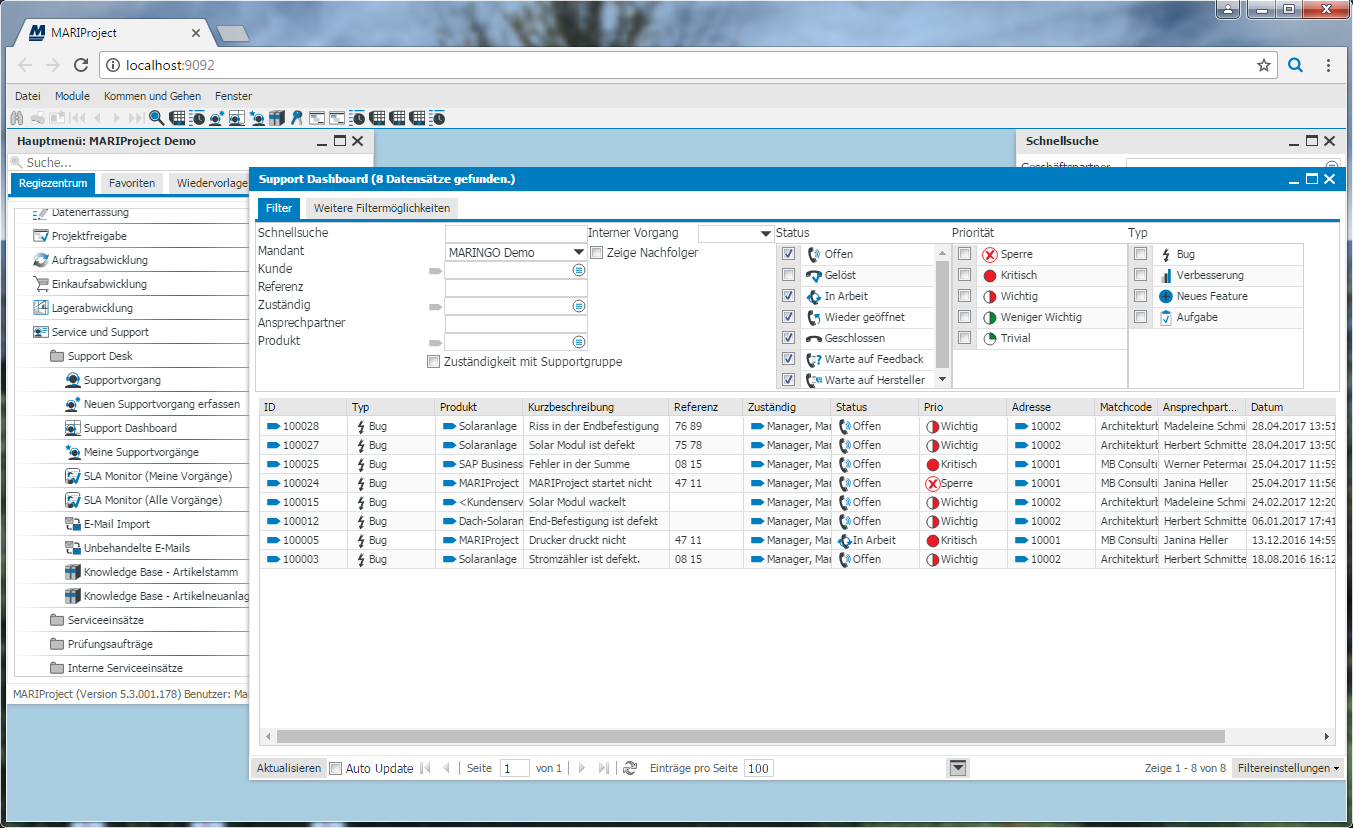Click the magnifier icon in Hauptmenü search
Image resolution: width=1353 pixels, height=828 pixels.
17,162
